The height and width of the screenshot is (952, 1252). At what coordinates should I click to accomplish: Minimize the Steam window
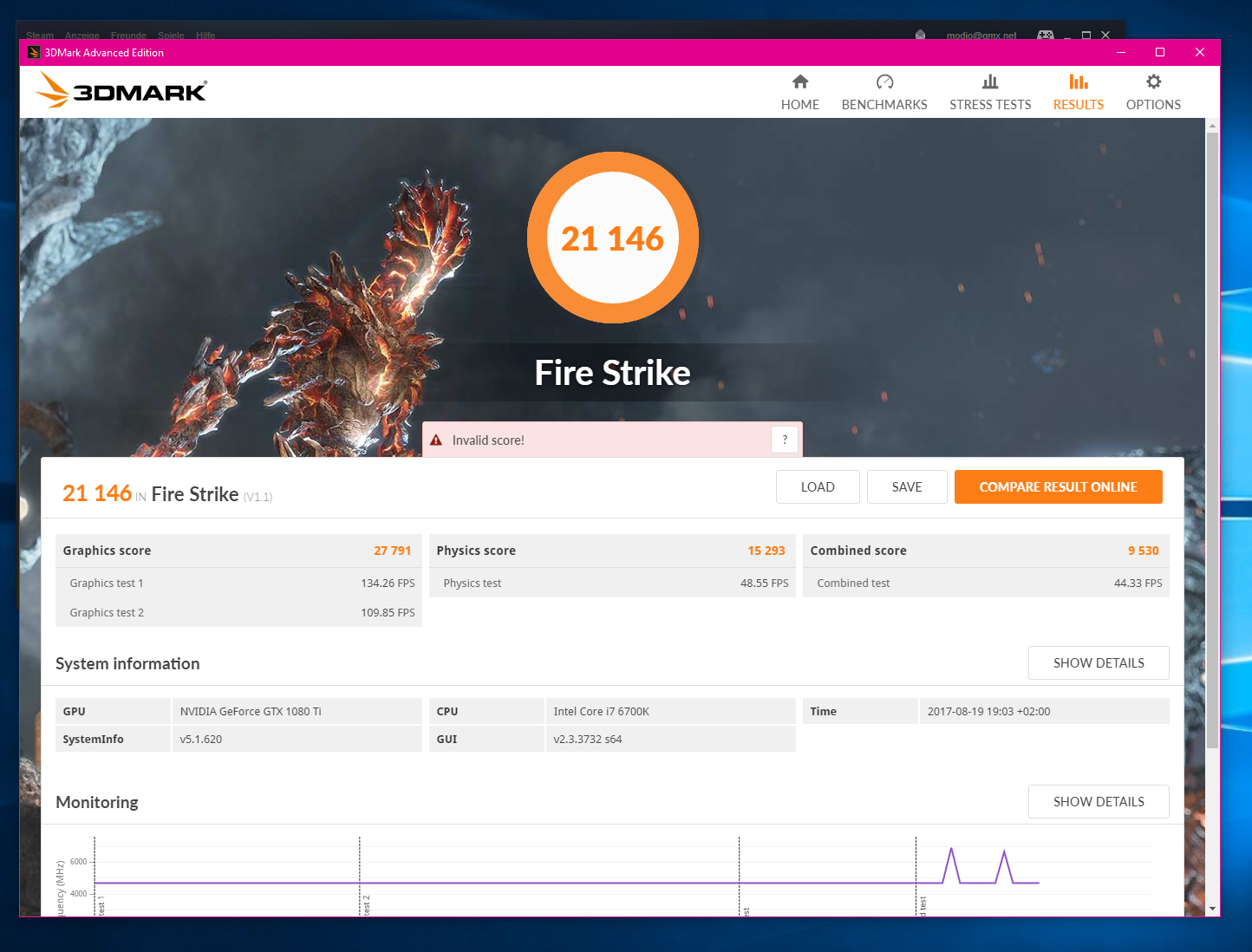tap(1067, 36)
